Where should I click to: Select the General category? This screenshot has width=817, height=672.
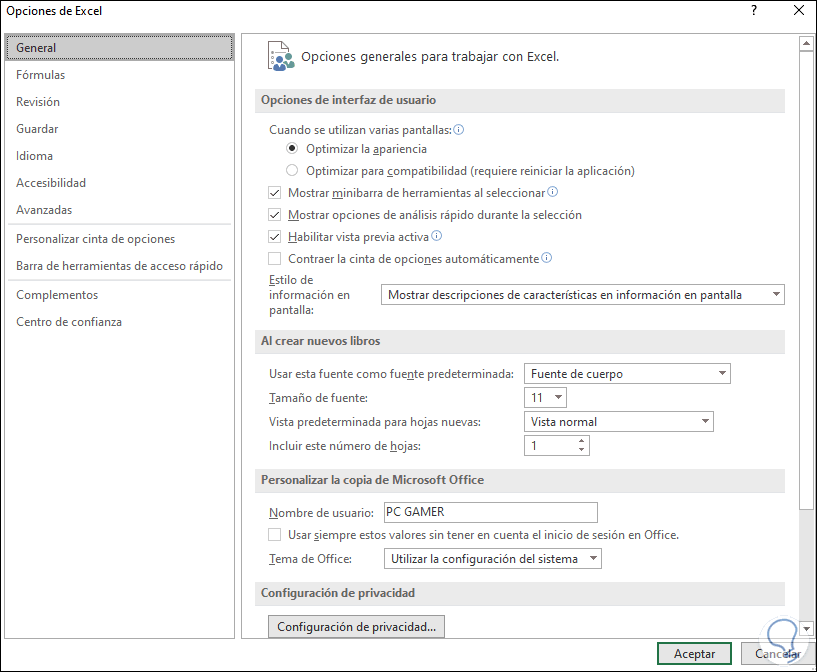click(119, 47)
